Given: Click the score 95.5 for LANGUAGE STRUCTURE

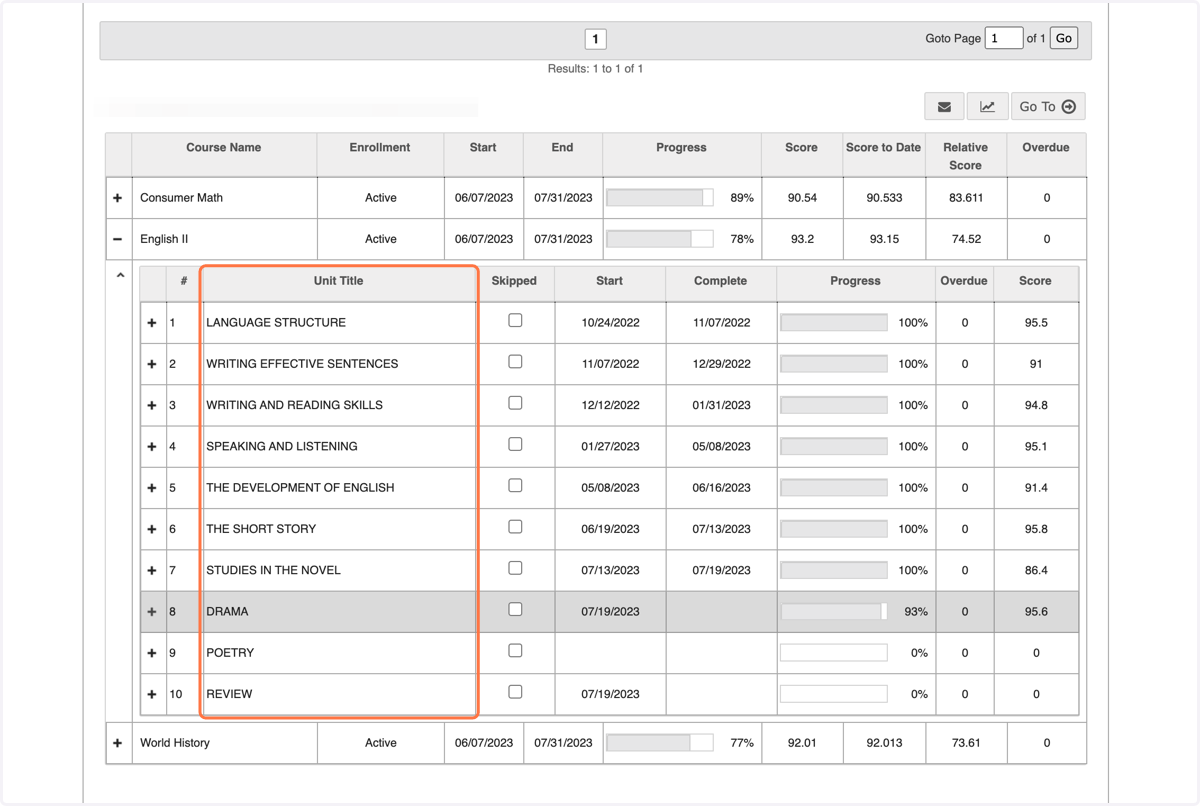Looking at the screenshot, I should coord(1036,323).
